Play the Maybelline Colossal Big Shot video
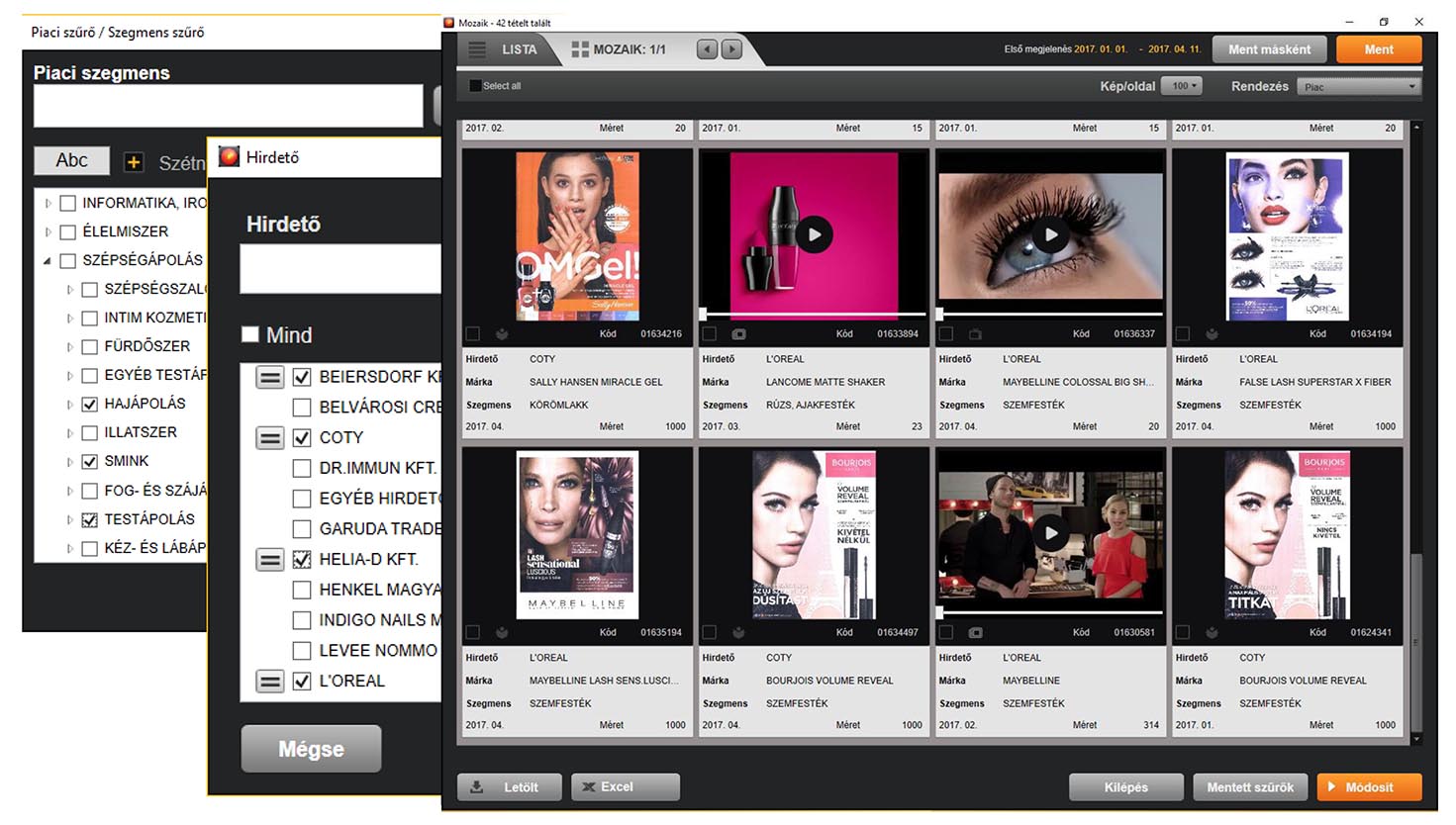The height and width of the screenshot is (825, 1456). (1051, 234)
